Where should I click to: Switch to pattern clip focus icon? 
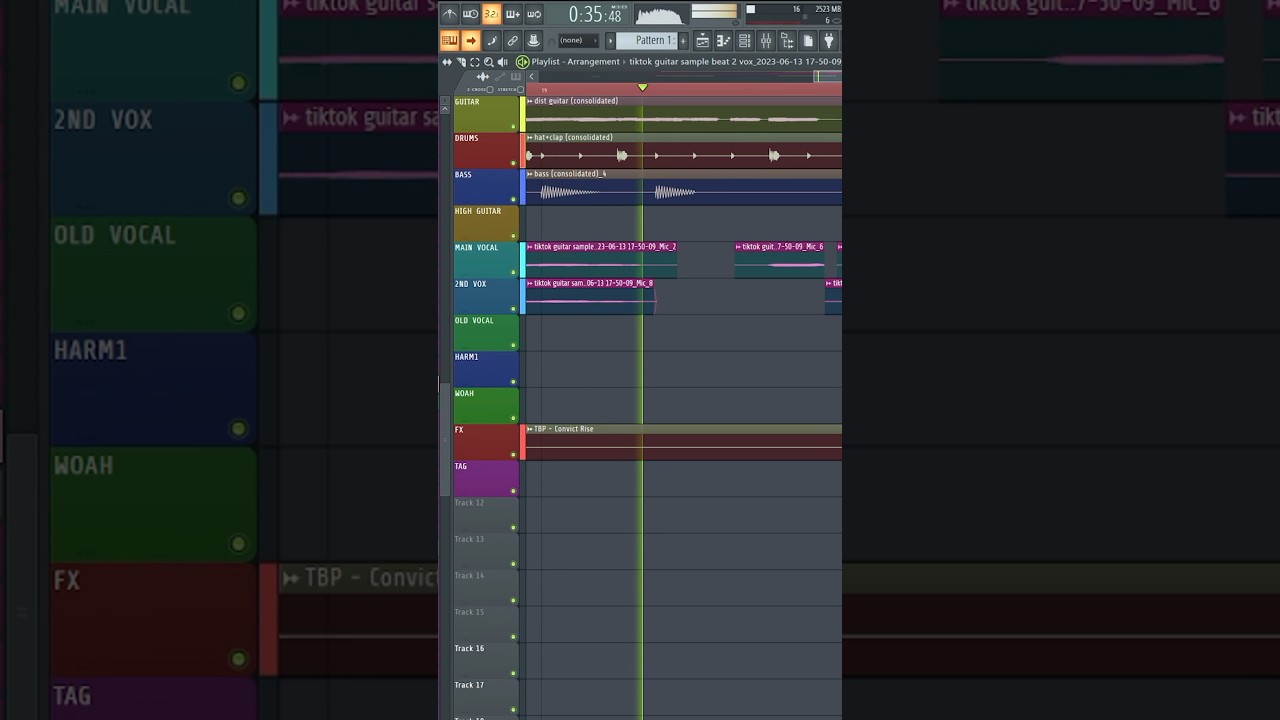516,76
